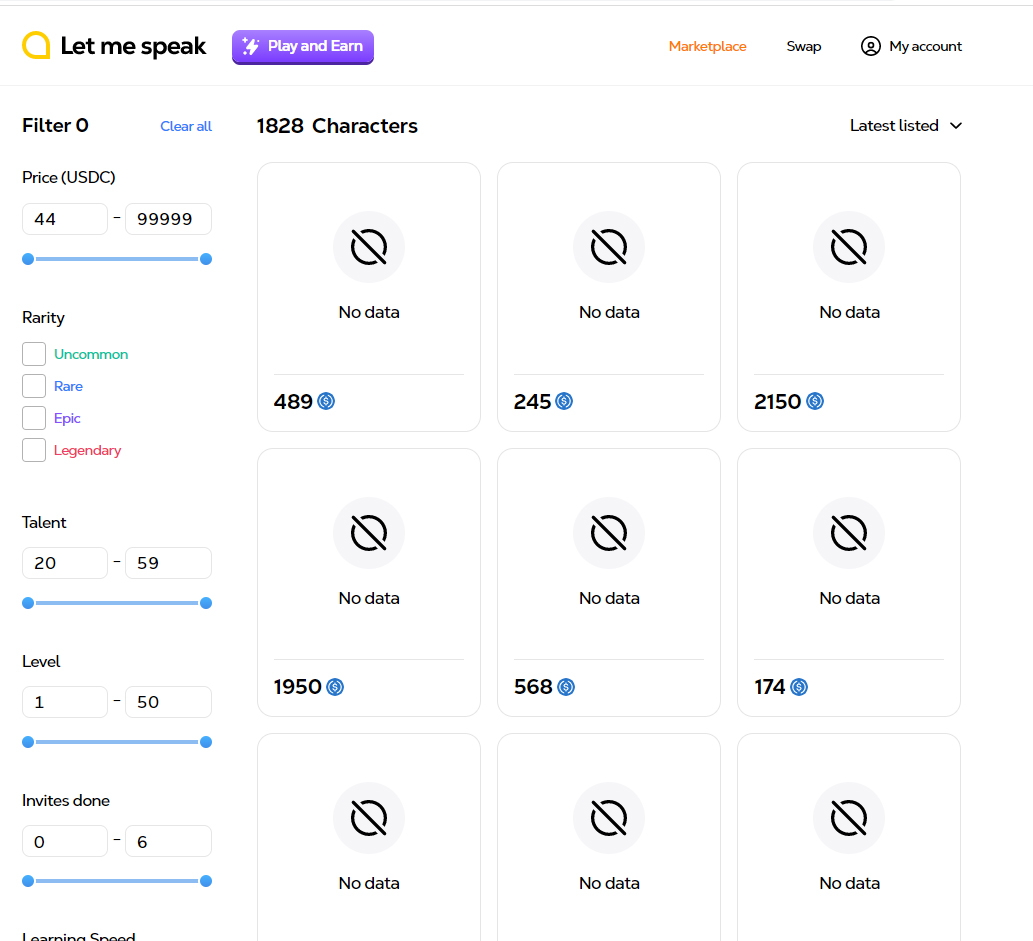The image size is (1033, 941).
Task: Click the No data icon on the 1950 card
Action: 369,533
